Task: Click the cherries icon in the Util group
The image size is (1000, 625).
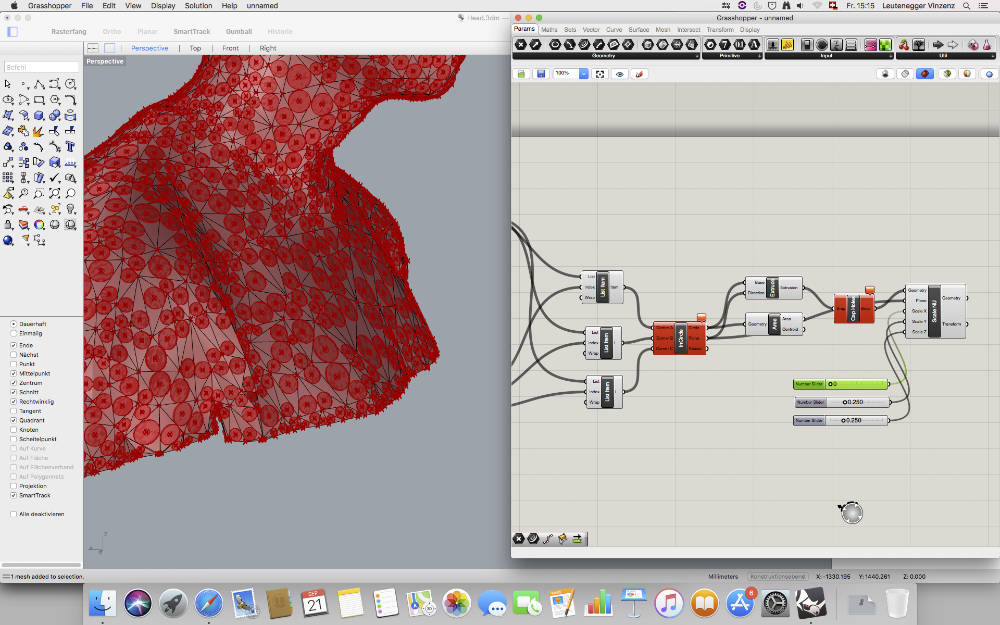Action: point(904,45)
